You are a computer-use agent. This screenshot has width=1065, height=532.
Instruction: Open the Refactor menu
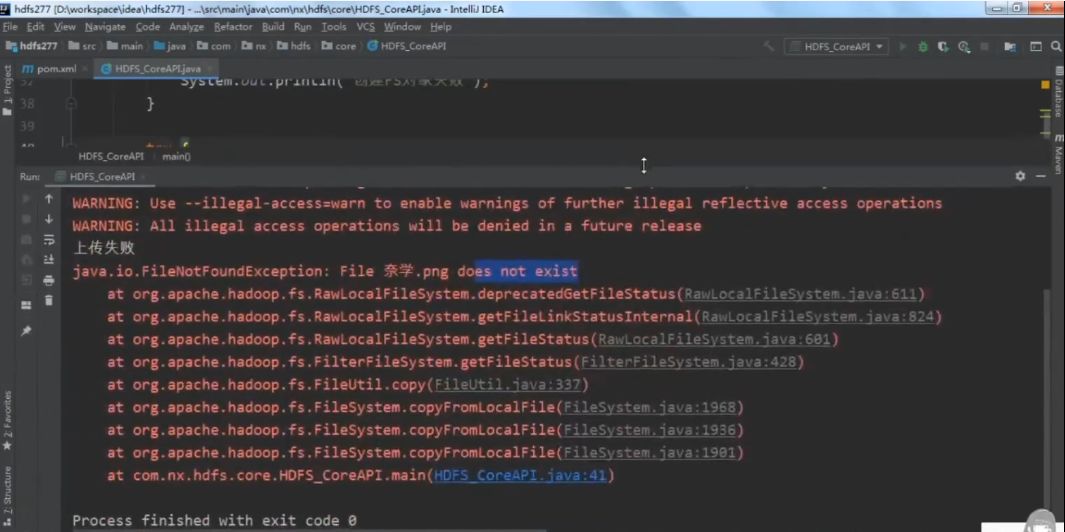233,27
